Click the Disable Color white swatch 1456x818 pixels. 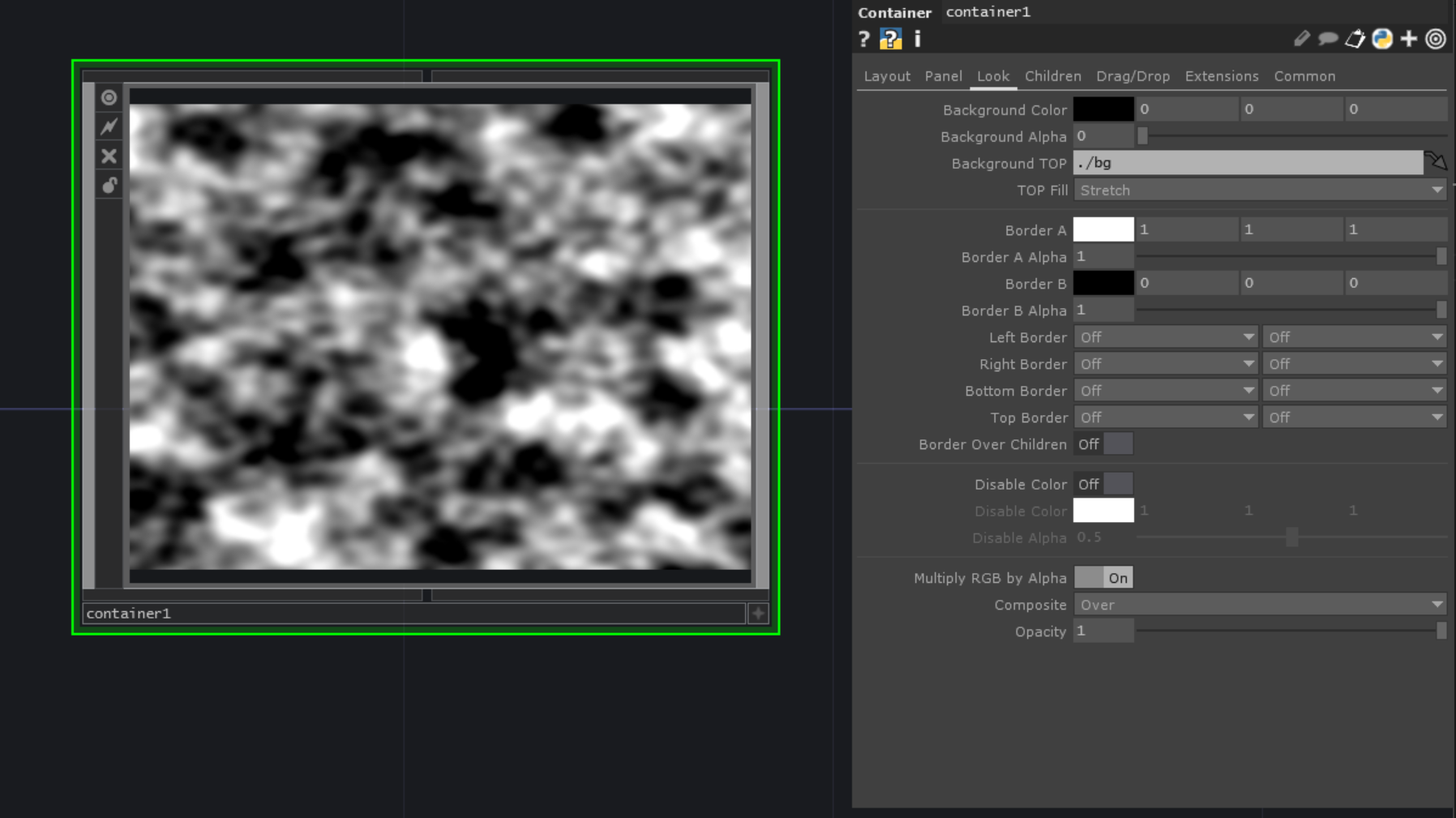pyautogui.click(x=1103, y=511)
